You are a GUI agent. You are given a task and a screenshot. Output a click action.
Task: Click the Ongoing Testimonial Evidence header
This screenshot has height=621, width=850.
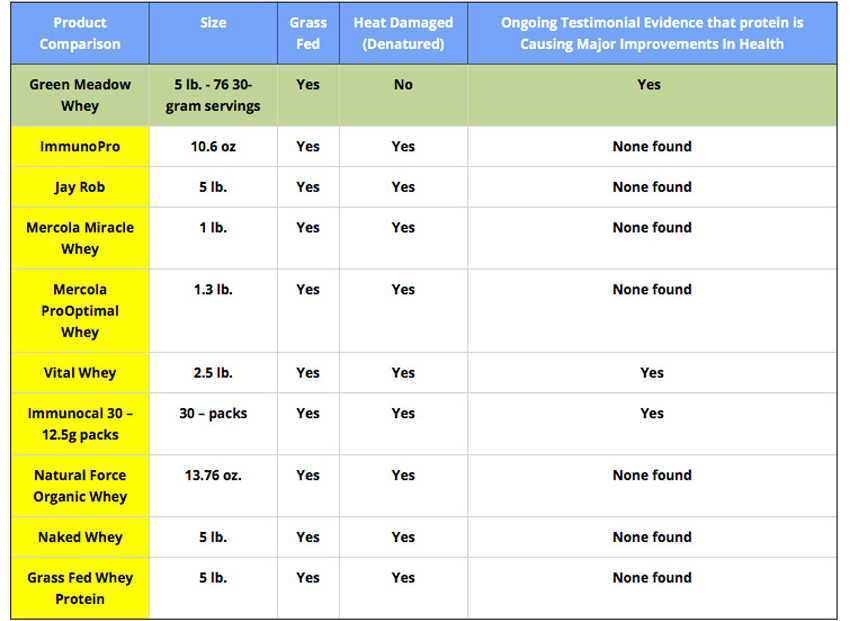652,33
